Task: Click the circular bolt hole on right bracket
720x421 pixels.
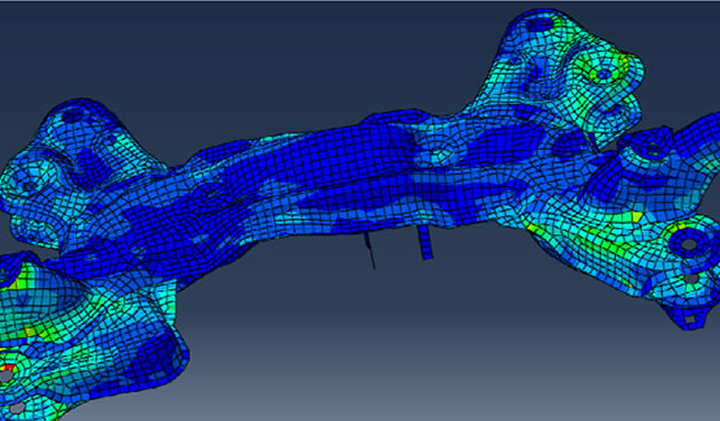Action: (x=685, y=241)
